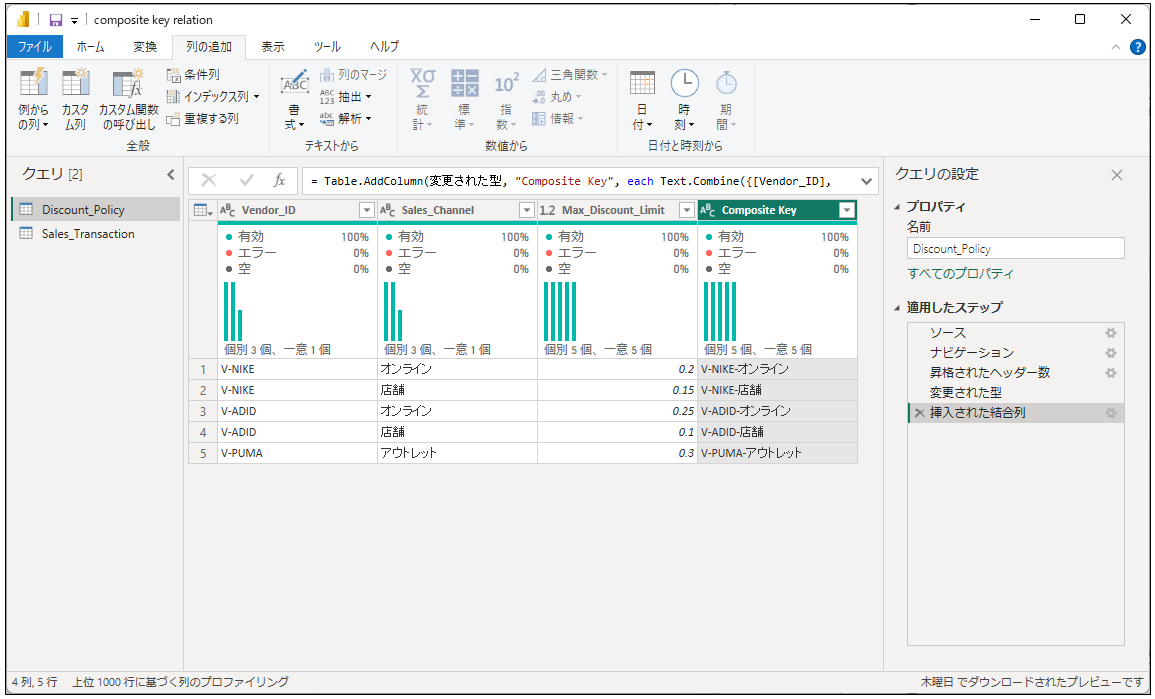Image resolution: width=1155 pixels, height=699 pixels.
Task: Click the すべてのプロパティ link
Action: [960, 274]
